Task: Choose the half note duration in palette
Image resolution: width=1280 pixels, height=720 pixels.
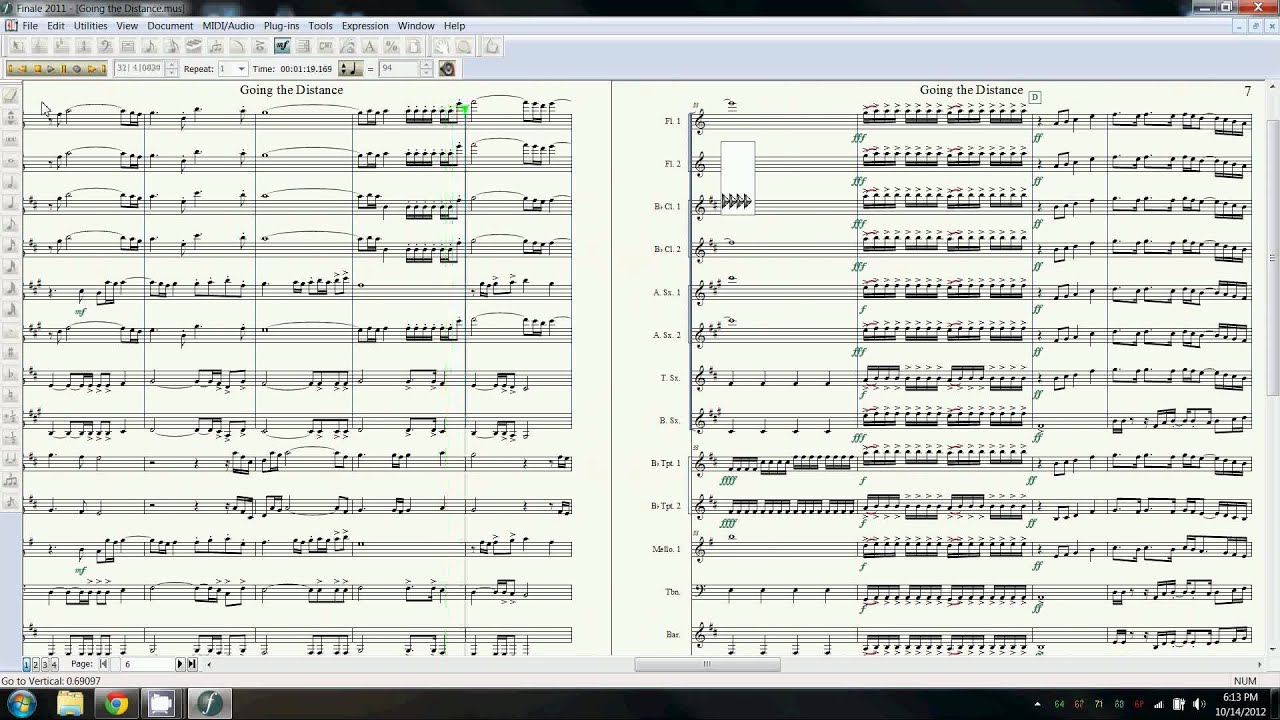Action: coord(11,182)
